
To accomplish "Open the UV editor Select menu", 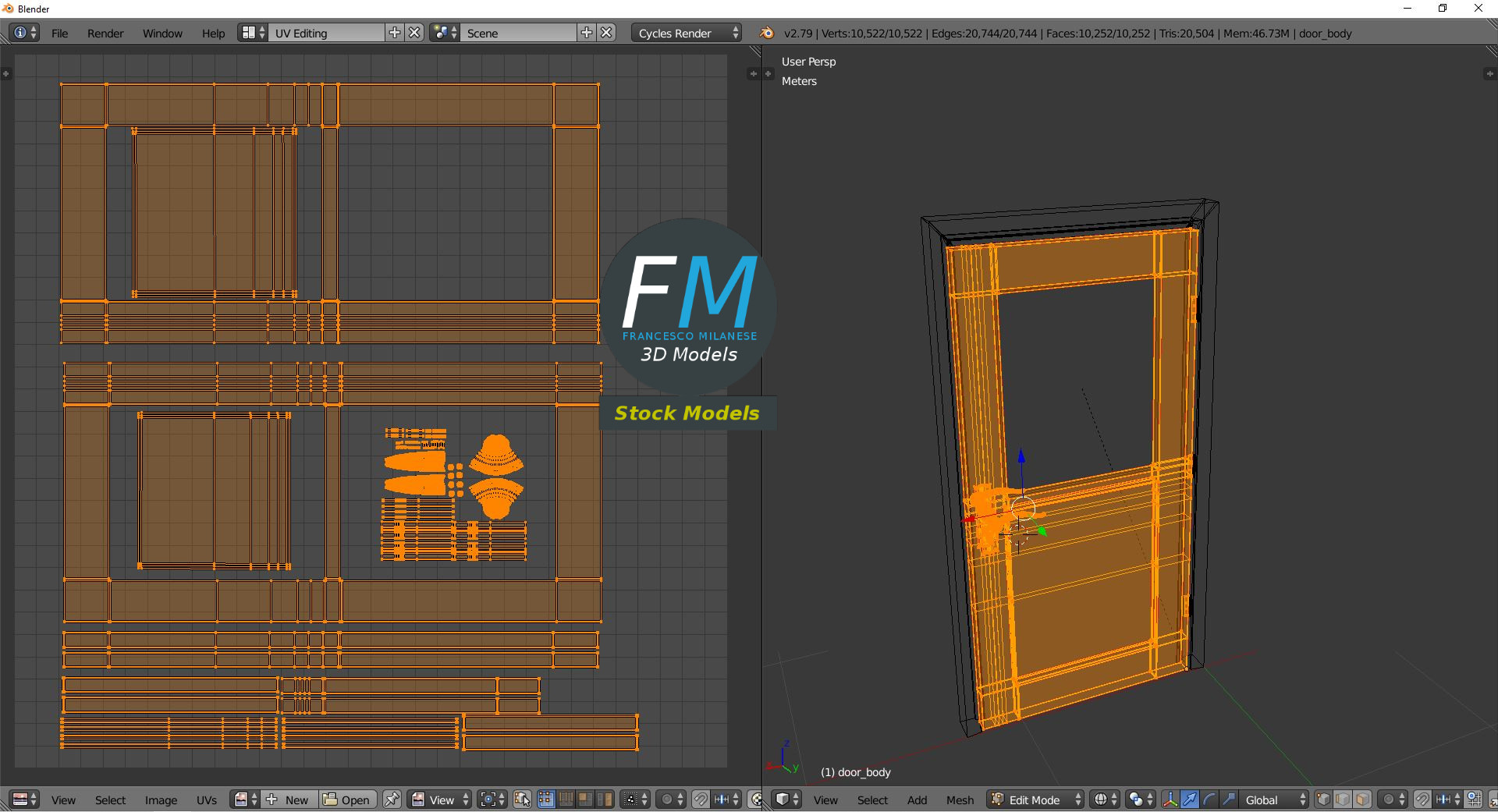I will [110, 800].
